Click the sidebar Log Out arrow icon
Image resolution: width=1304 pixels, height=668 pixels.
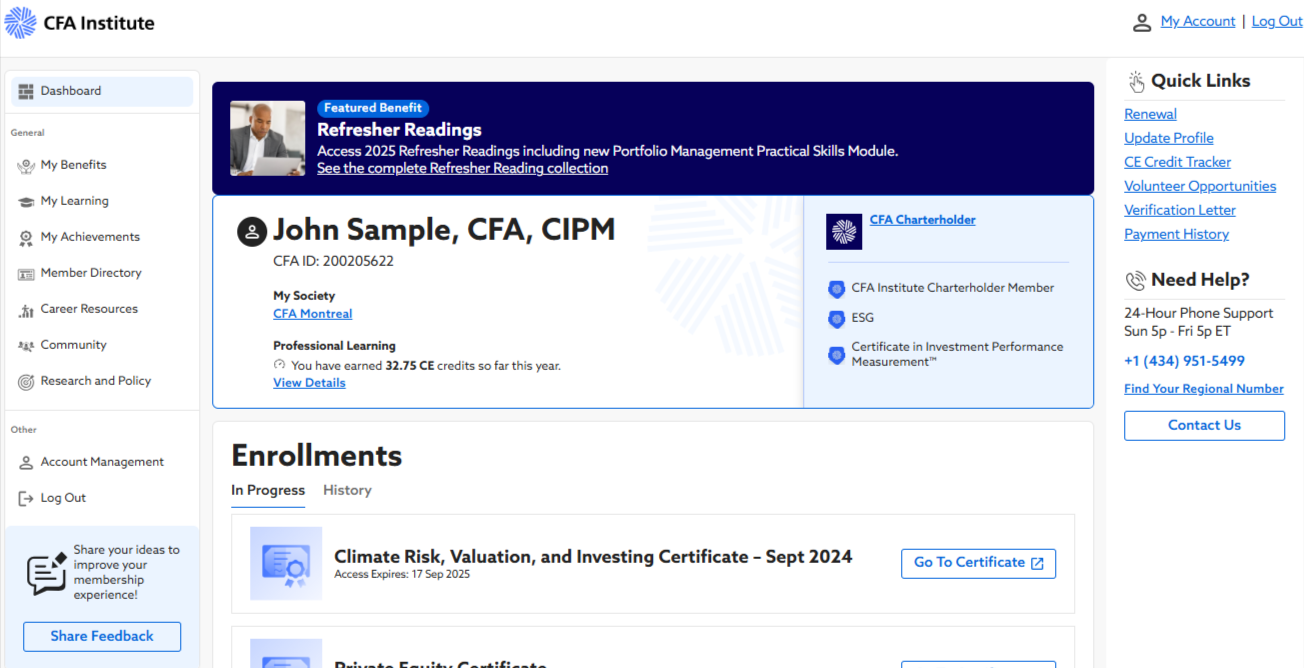pyautogui.click(x=26, y=498)
